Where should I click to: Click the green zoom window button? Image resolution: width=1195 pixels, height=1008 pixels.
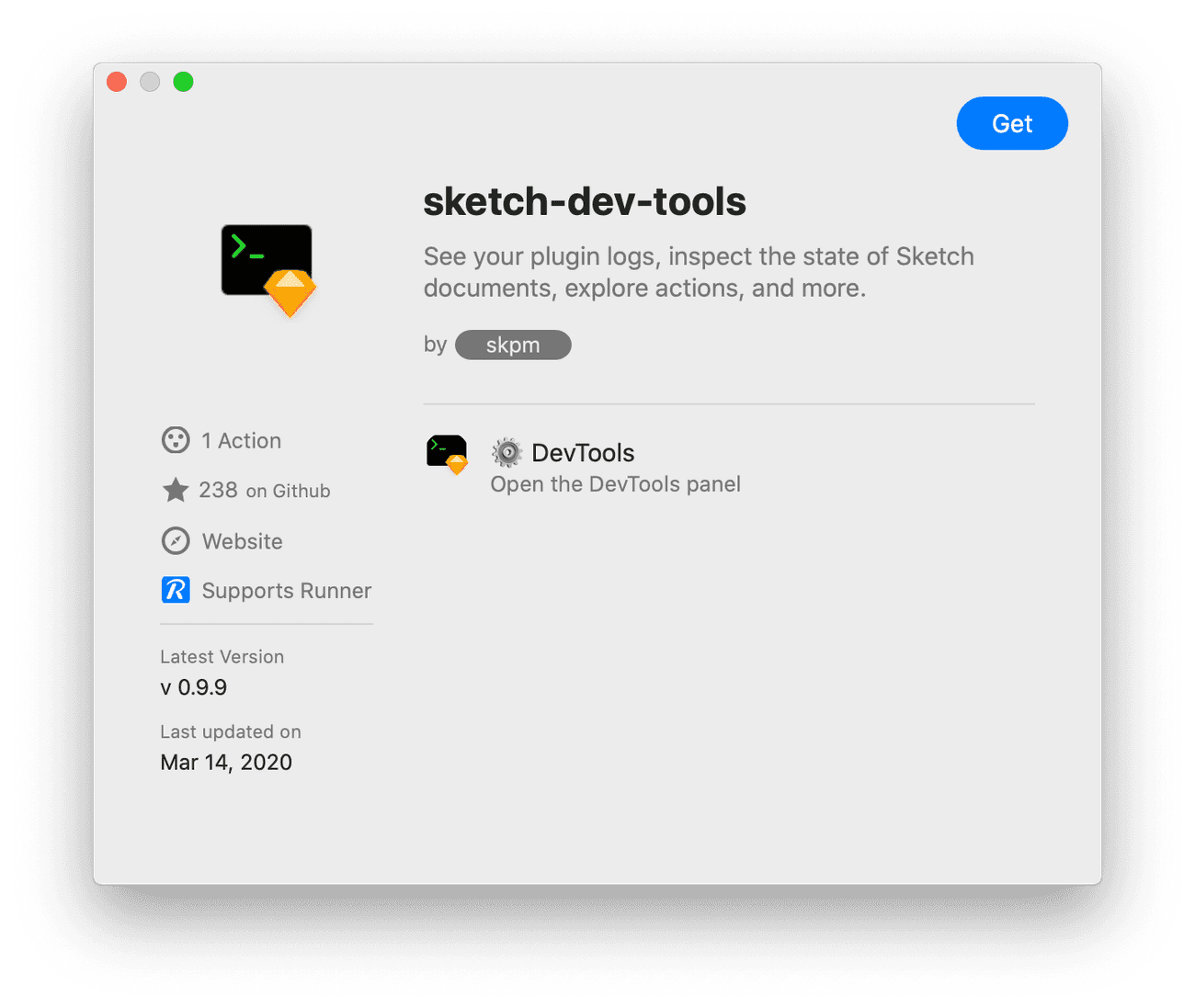[183, 82]
